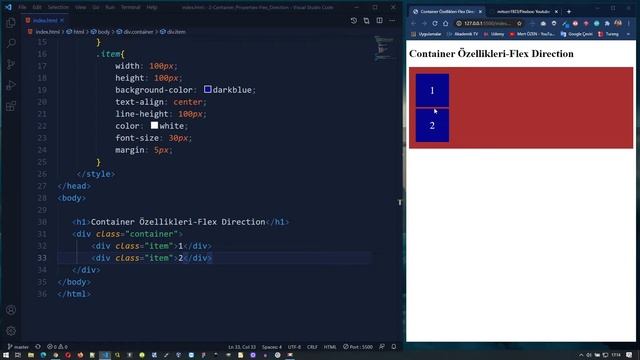Change the UTF-8 encoding in status bar
The width and height of the screenshot is (640, 360).
pos(294,347)
